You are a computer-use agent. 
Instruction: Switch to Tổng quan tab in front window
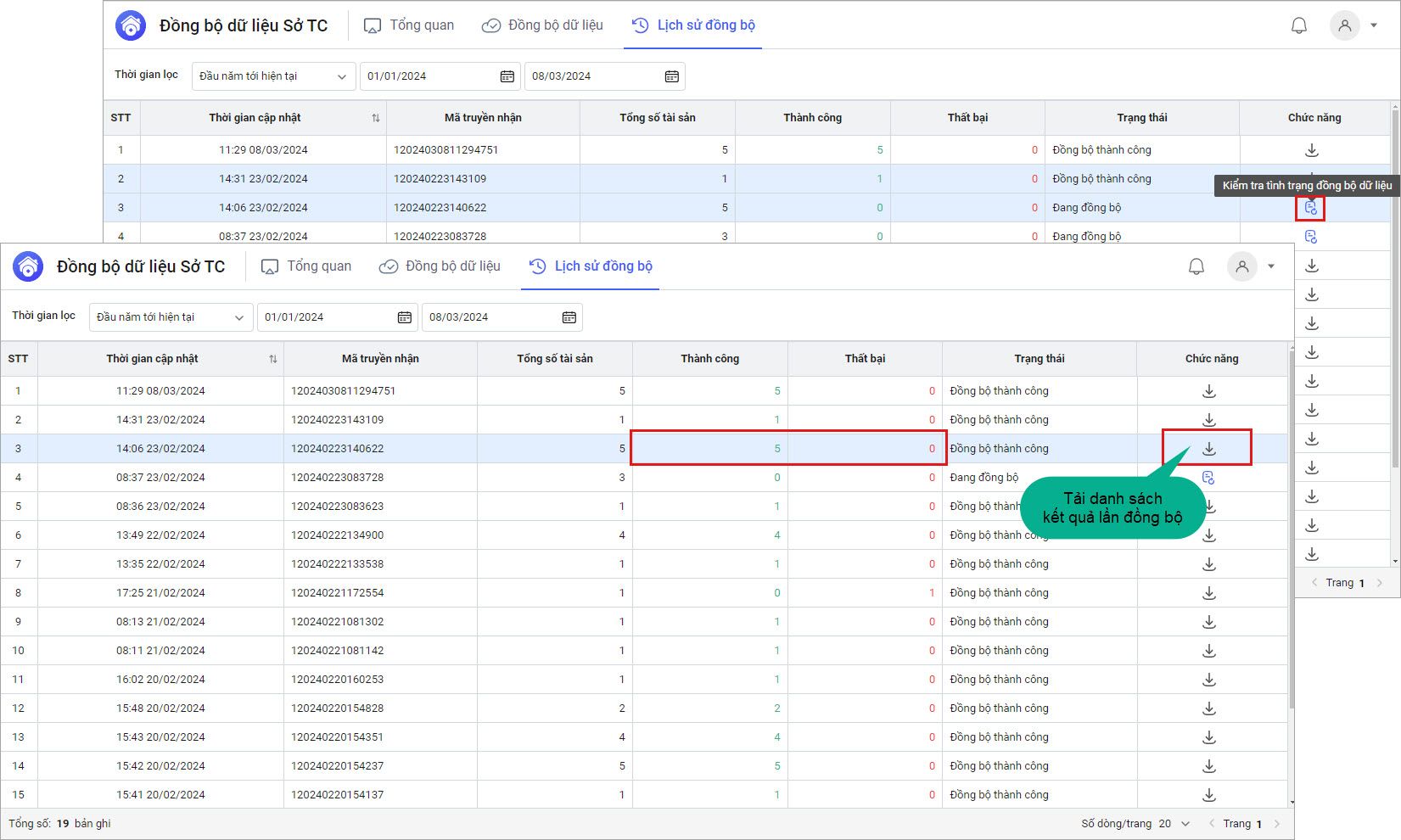click(x=306, y=266)
